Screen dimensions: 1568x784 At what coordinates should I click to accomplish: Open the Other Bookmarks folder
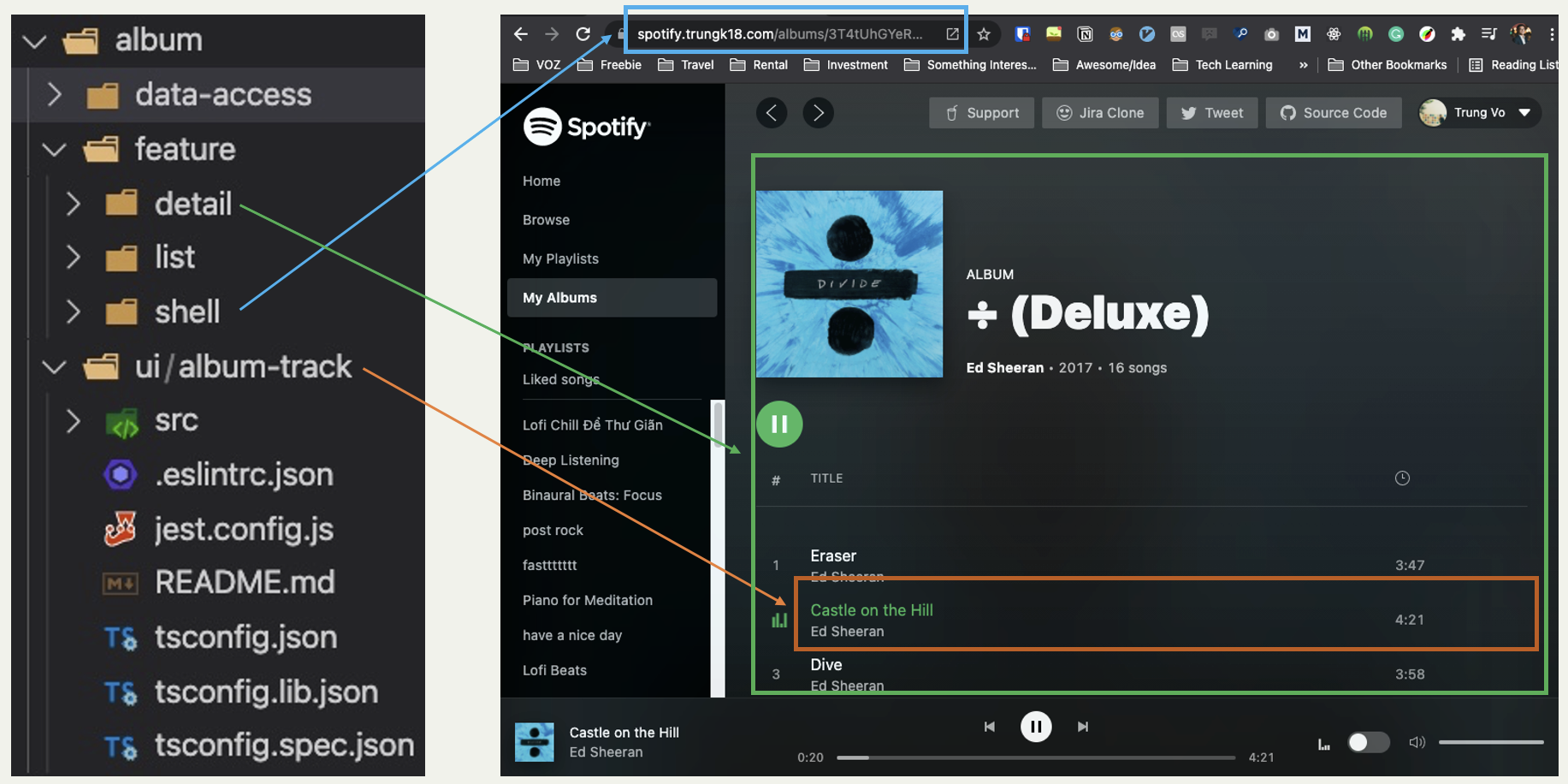(x=1388, y=65)
